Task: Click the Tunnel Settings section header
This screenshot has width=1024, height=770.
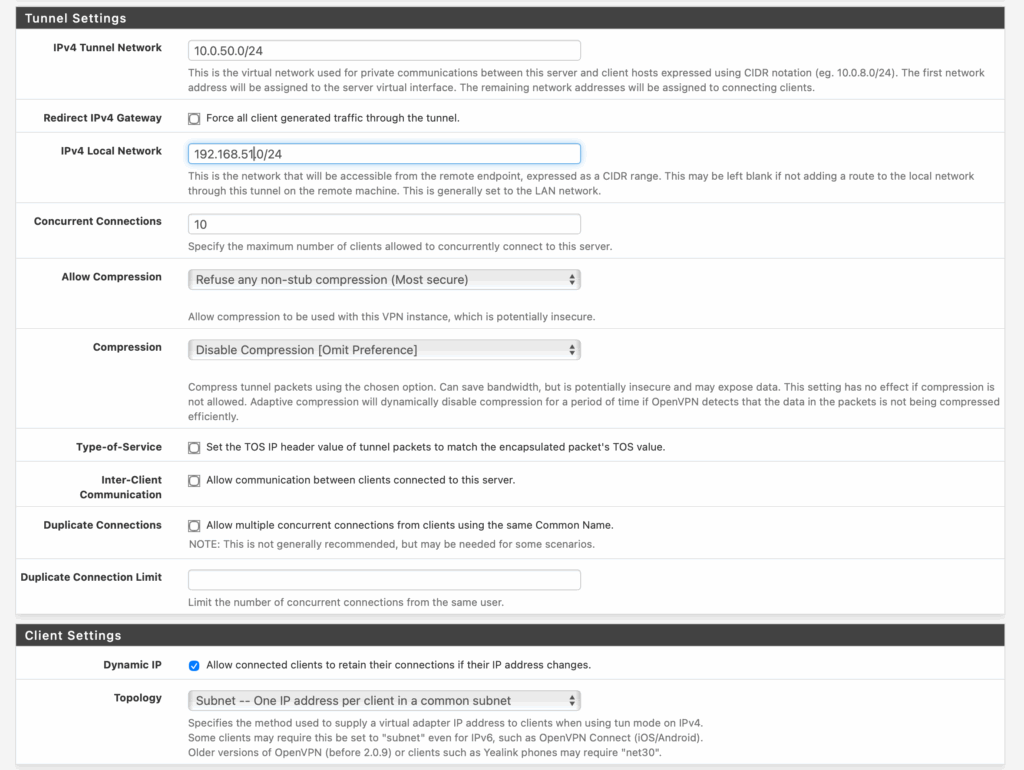Action: 76,18
